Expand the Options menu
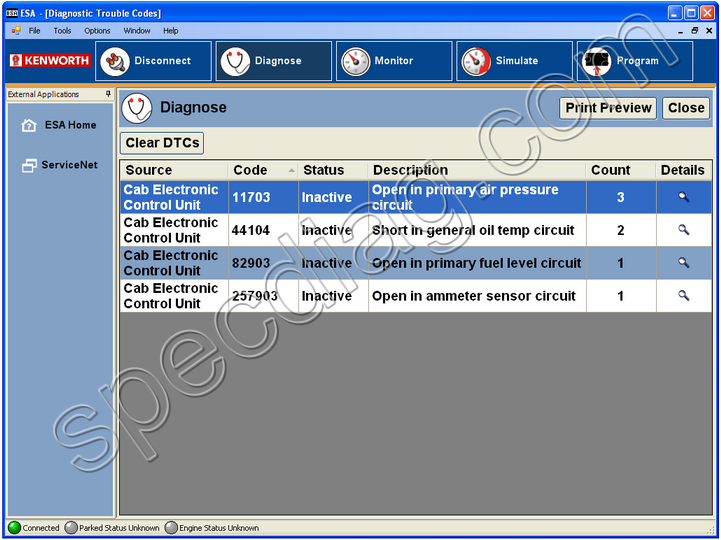721x540 pixels. click(97, 31)
